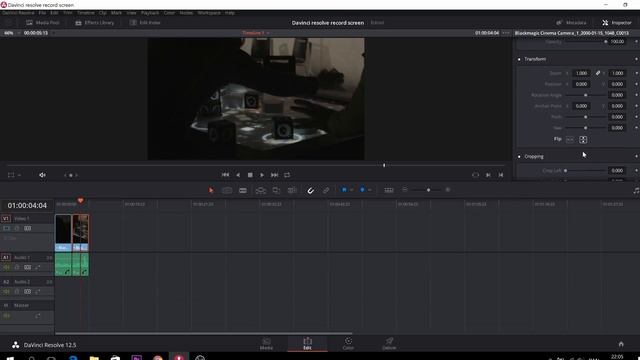Select the V1 track destination badge
640x360 pixels.
pos(6,218)
